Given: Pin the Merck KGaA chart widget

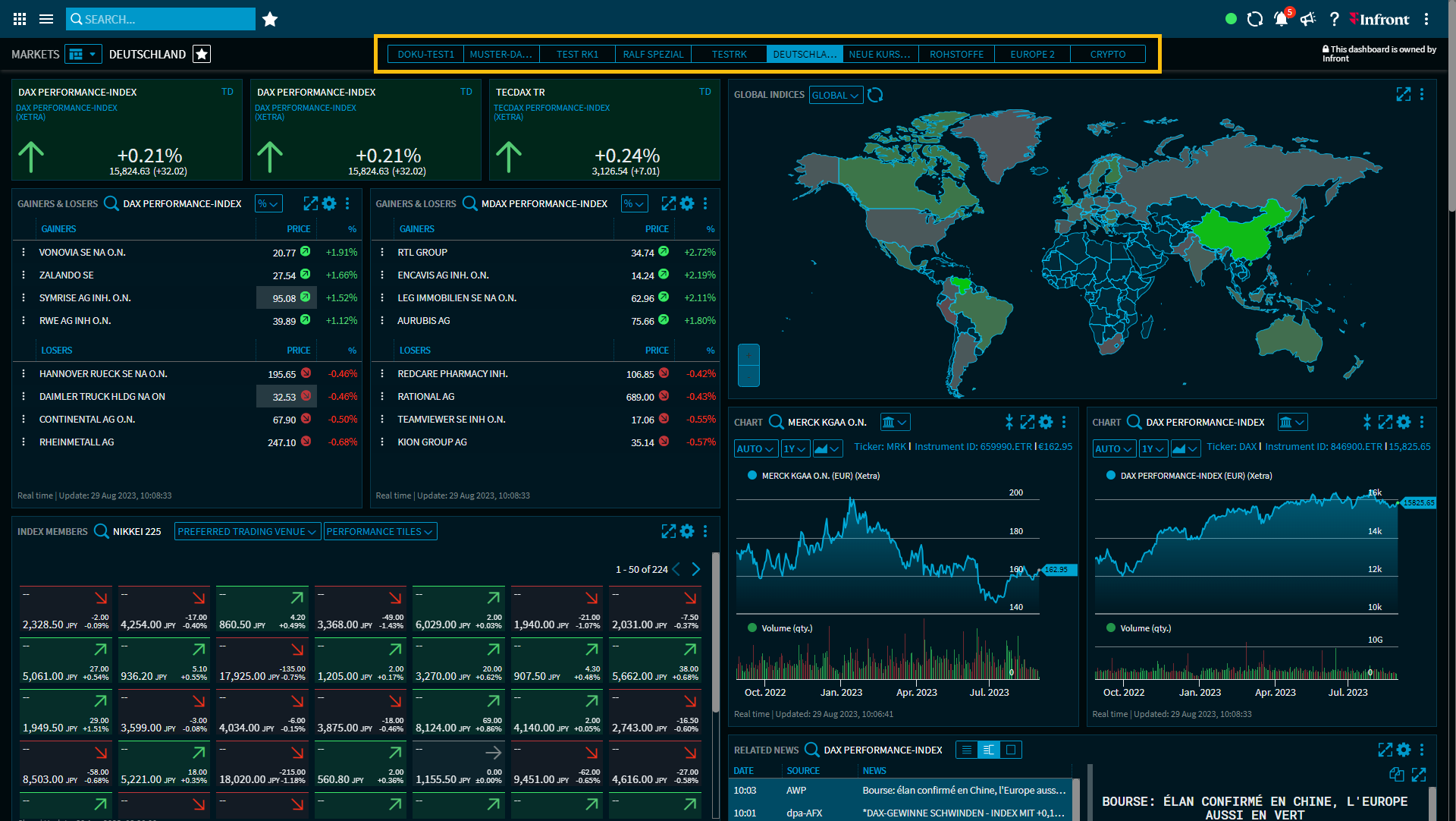Looking at the screenshot, I should pos(1009,422).
